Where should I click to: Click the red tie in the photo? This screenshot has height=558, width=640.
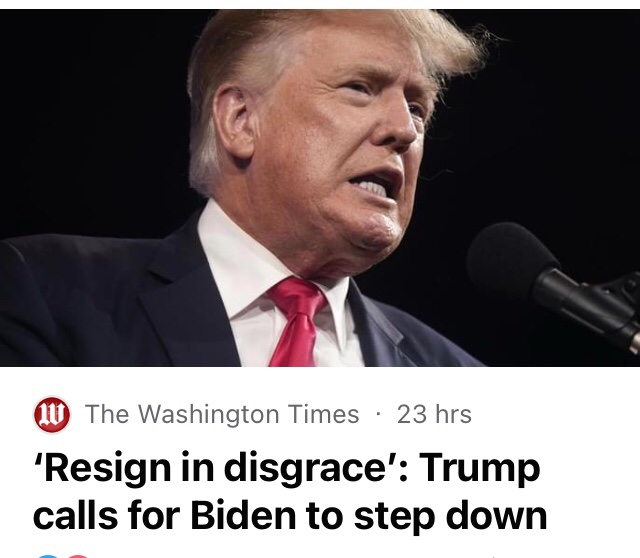point(297,322)
